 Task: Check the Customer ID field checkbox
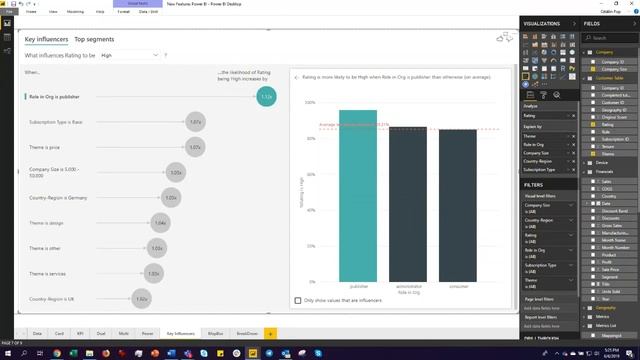point(593,102)
